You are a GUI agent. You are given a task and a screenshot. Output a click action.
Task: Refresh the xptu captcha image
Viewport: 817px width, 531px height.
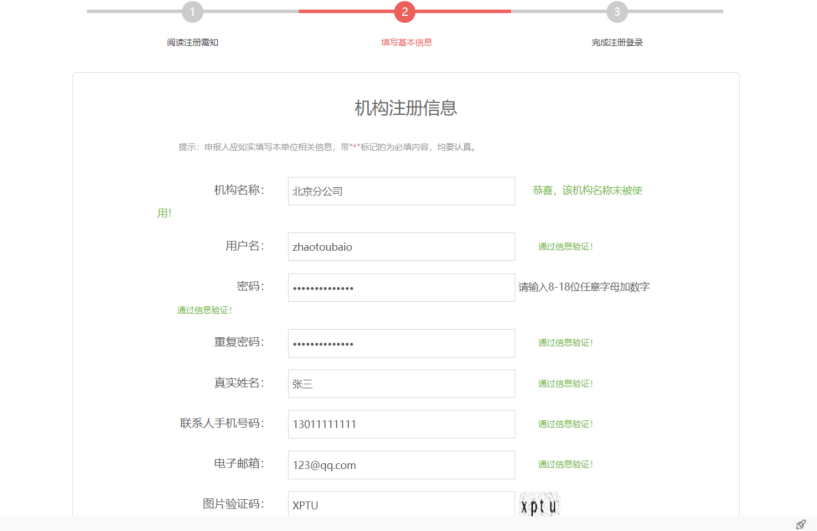click(x=539, y=506)
